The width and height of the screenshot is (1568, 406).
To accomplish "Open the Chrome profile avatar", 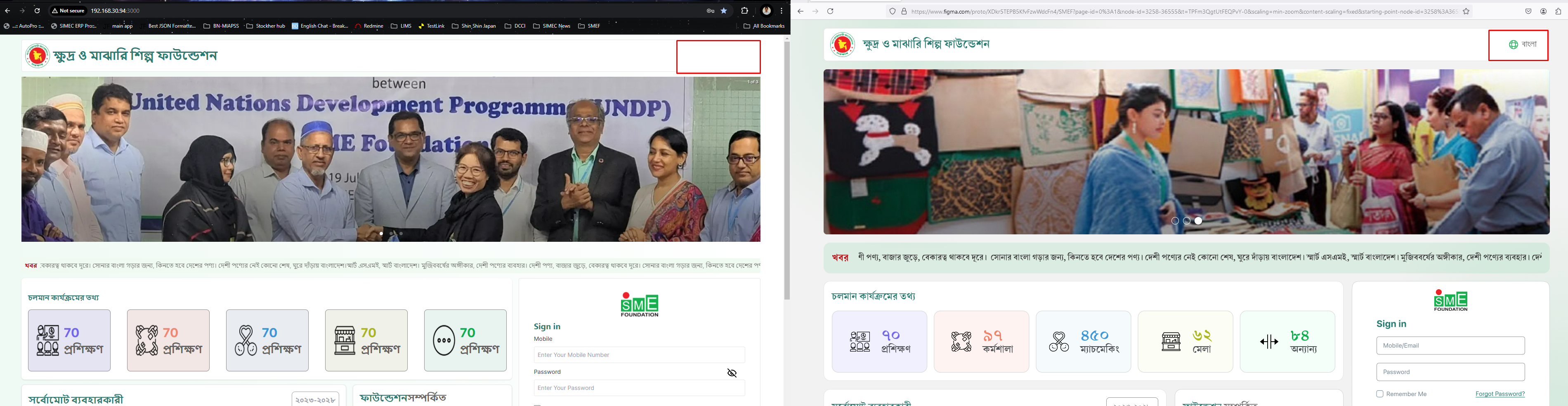I will tap(766, 11).
